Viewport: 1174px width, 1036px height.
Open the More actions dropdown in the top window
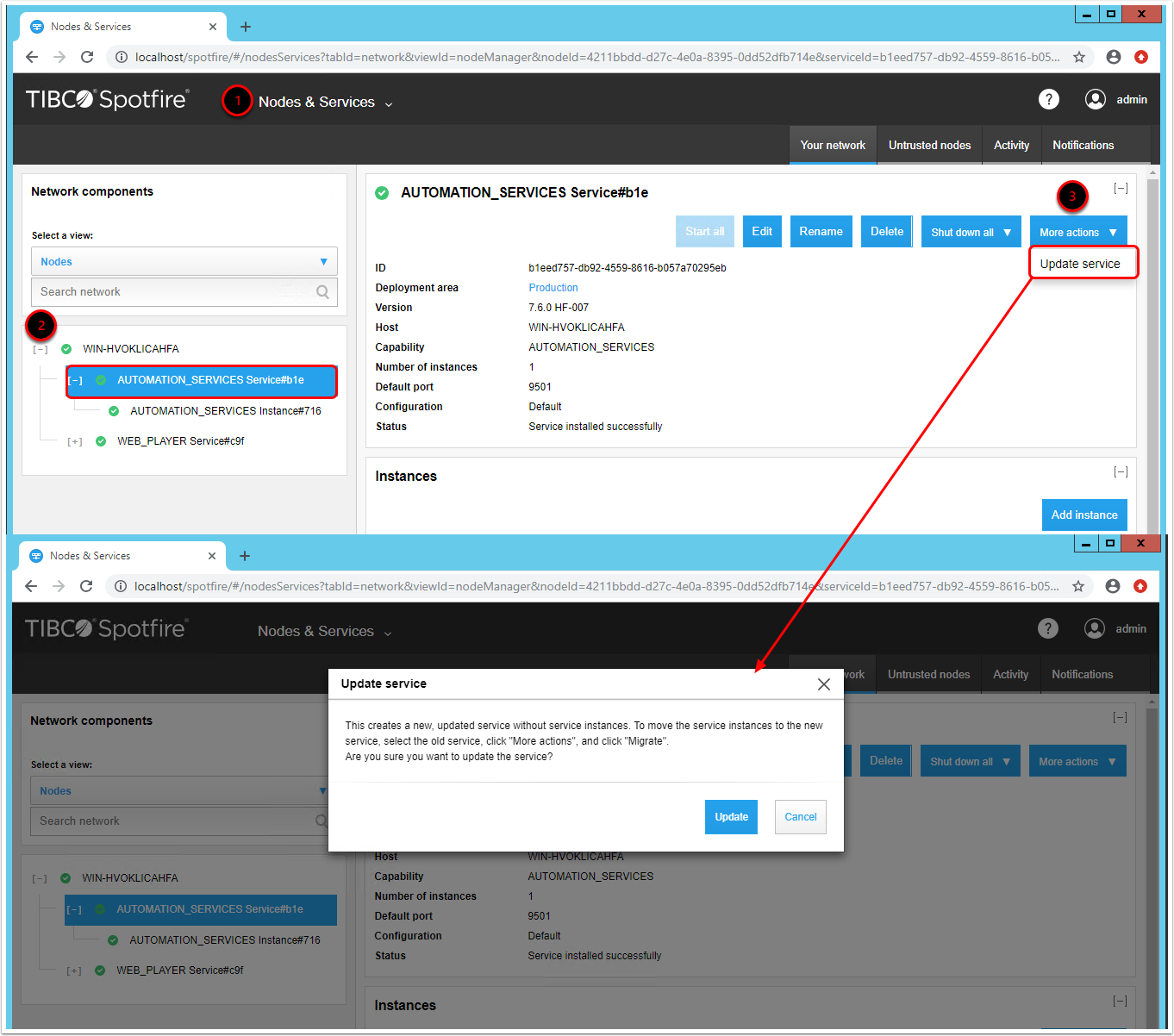pyautogui.click(x=1078, y=232)
